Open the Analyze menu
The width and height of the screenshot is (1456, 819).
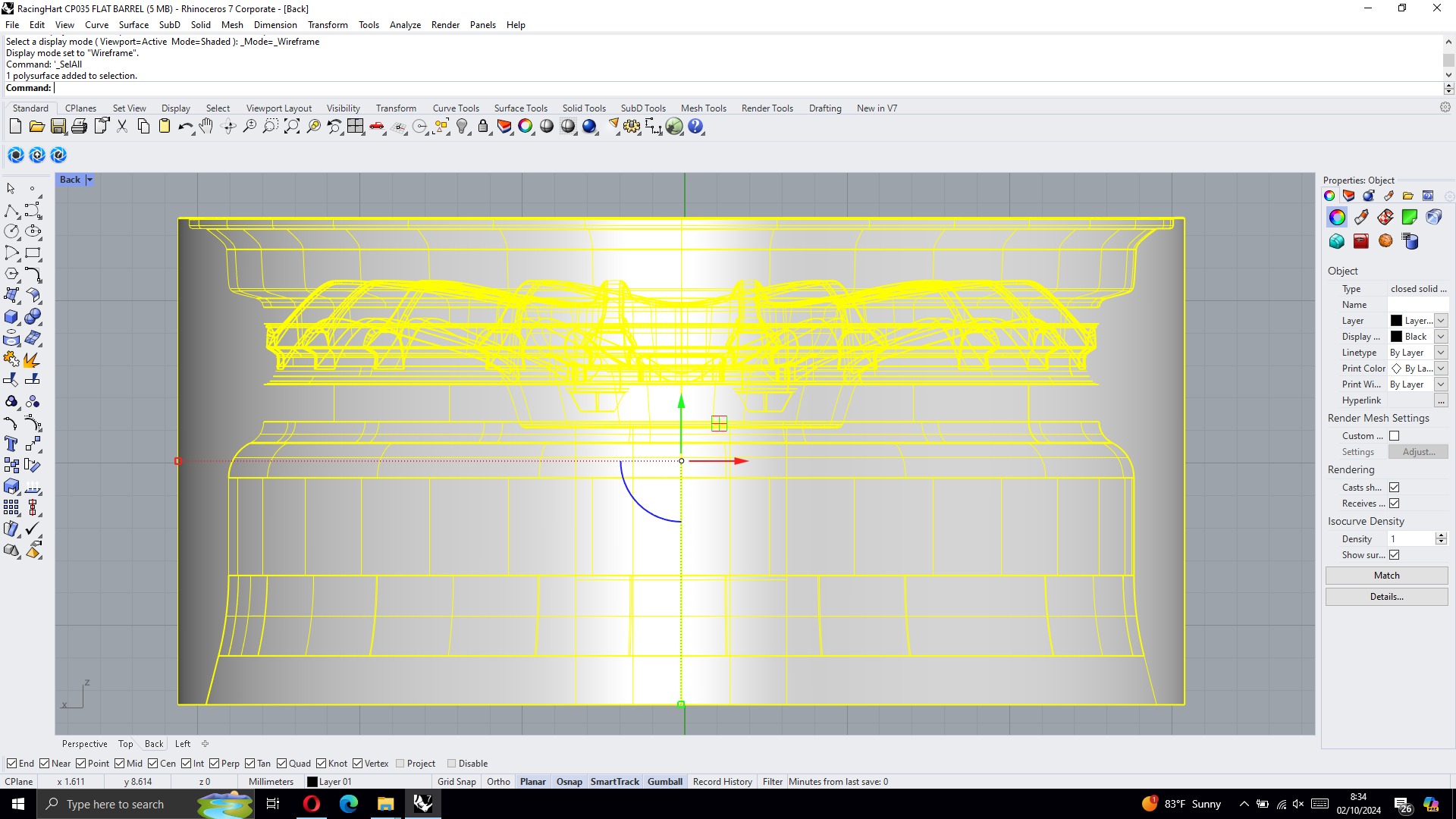tap(405, 25)
